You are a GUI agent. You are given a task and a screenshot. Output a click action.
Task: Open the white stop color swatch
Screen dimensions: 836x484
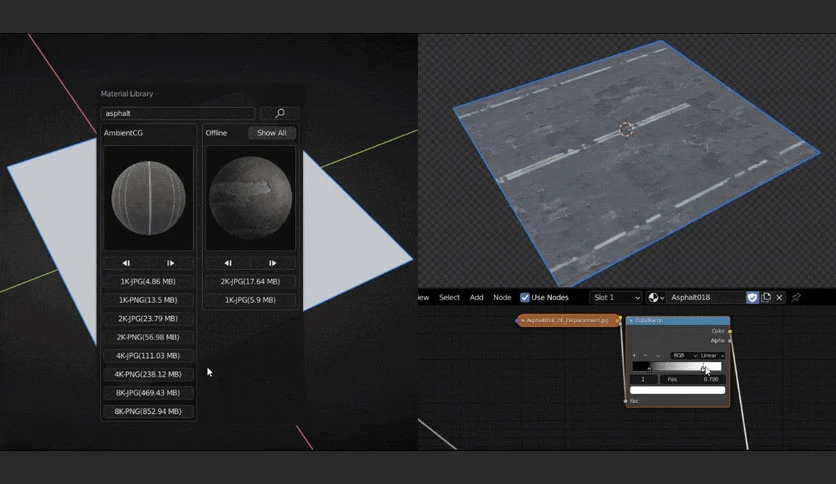click(x=677, y=390)
